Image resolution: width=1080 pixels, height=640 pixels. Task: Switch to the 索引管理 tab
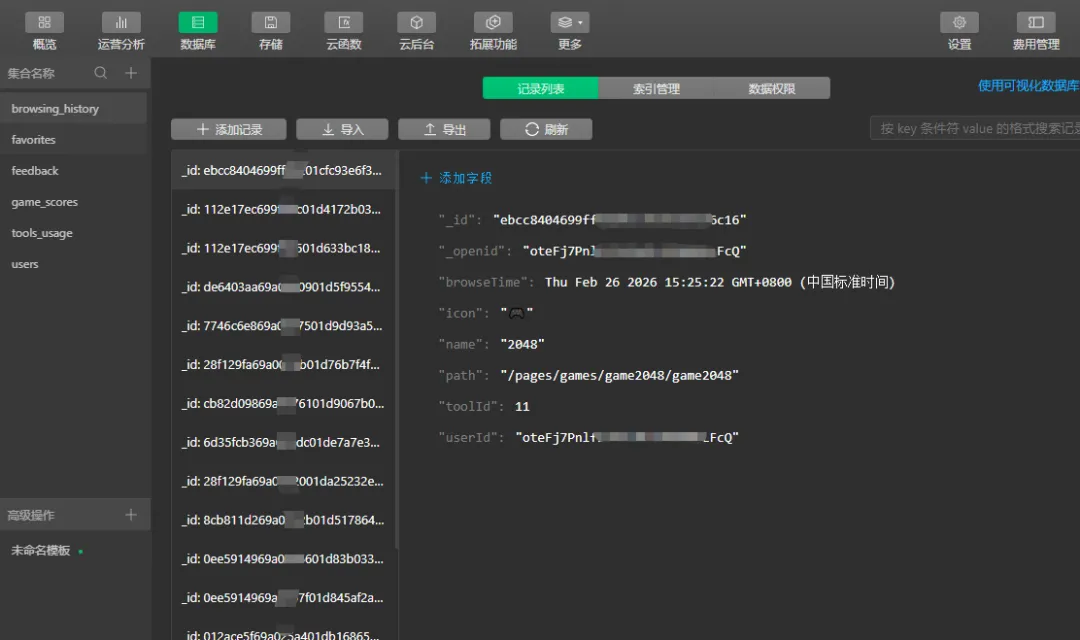[656, 88]
